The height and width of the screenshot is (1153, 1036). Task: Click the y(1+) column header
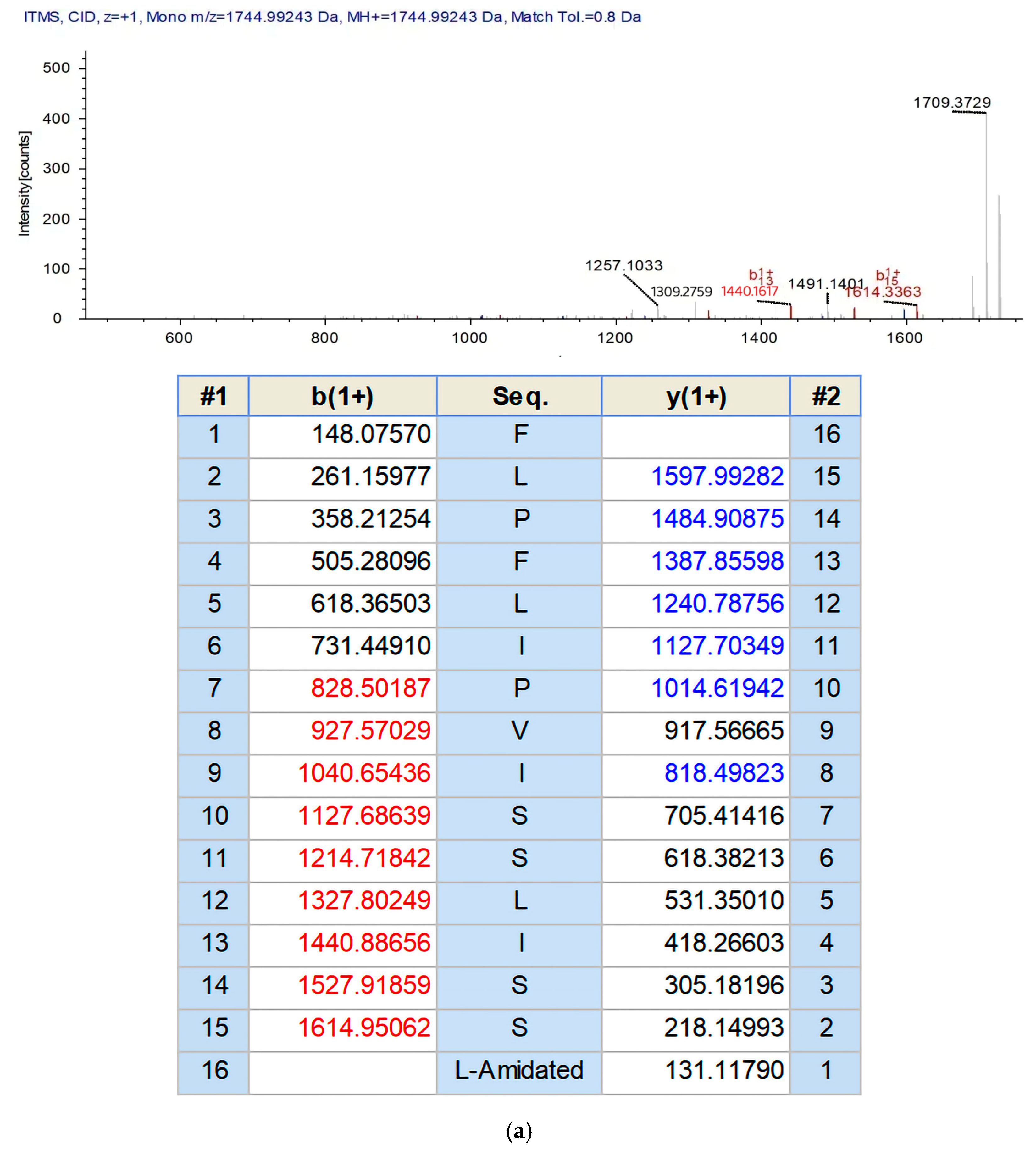695,396
